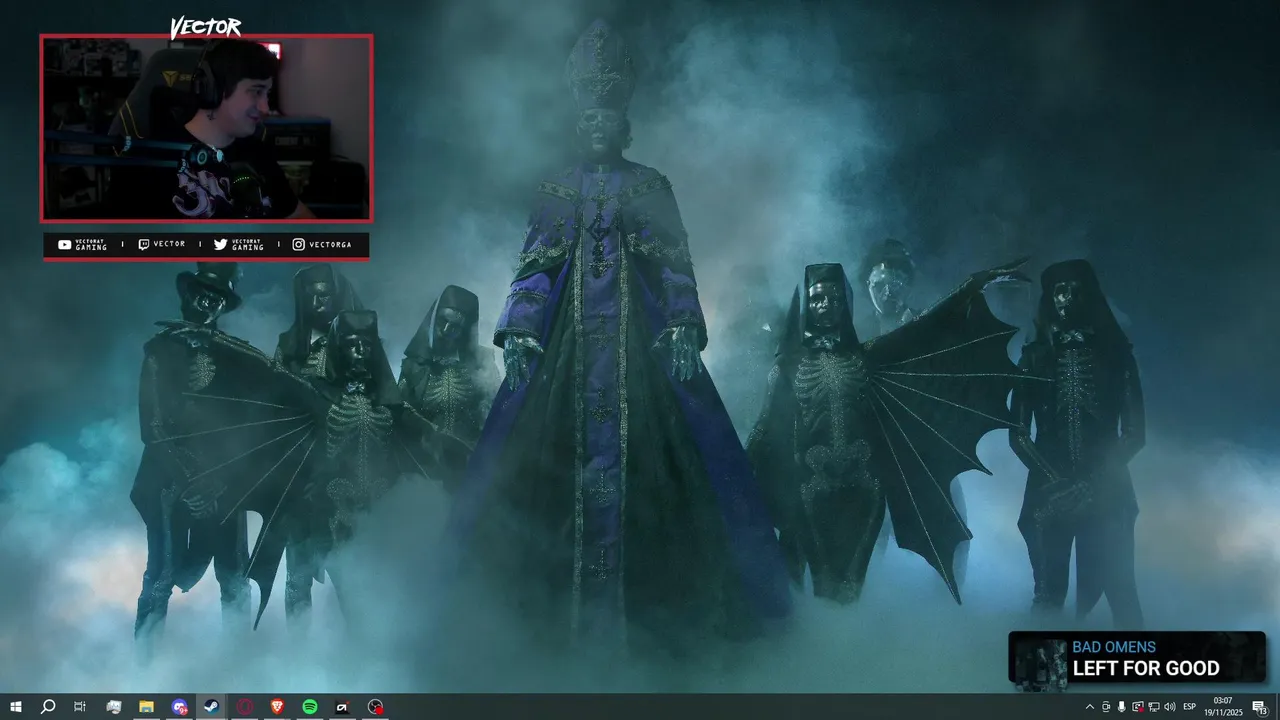Image resolution: width=1280 pixels, height=720 pixels.
Task: Open File Explorer folder icon
Action: [146, 707]
